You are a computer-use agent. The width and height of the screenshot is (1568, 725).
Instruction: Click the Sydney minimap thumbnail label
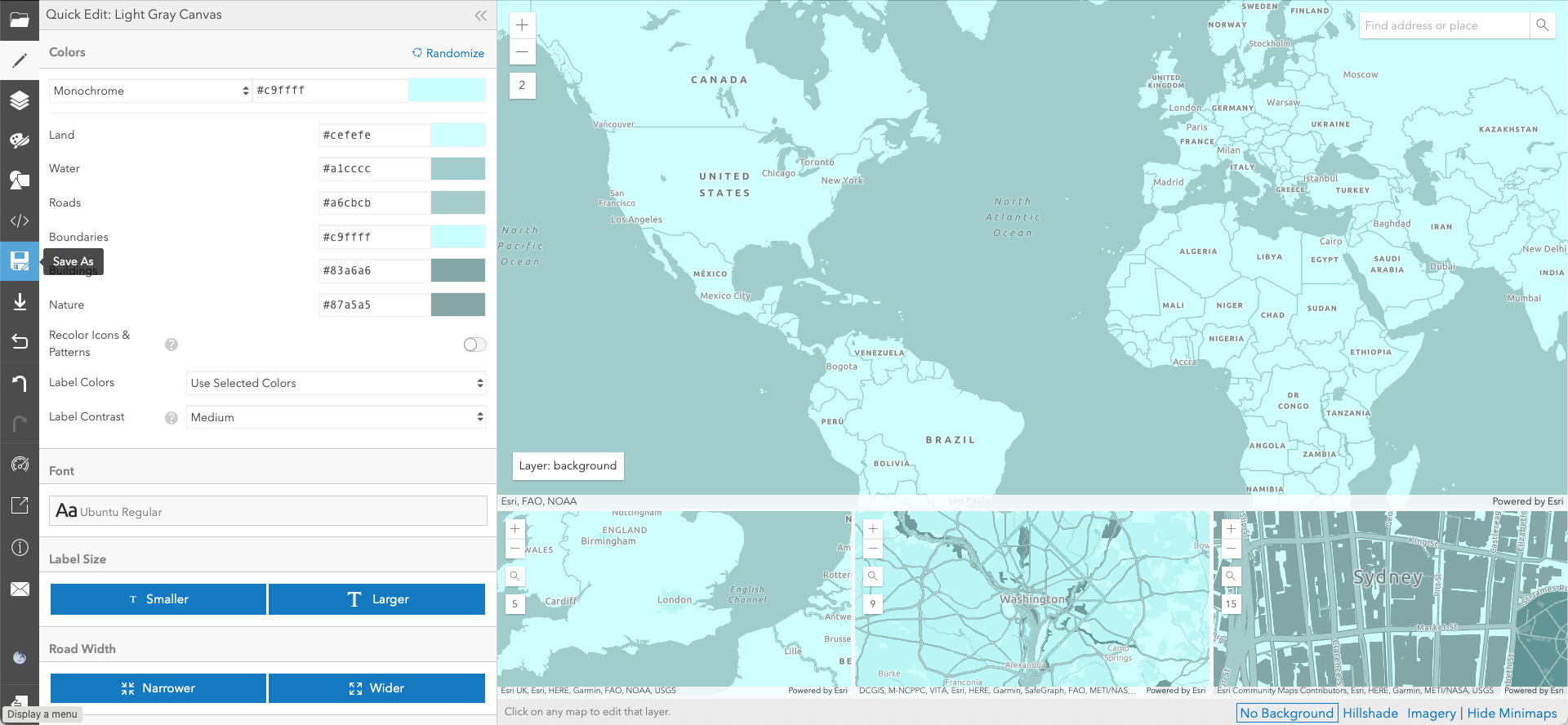point(1388,577)
